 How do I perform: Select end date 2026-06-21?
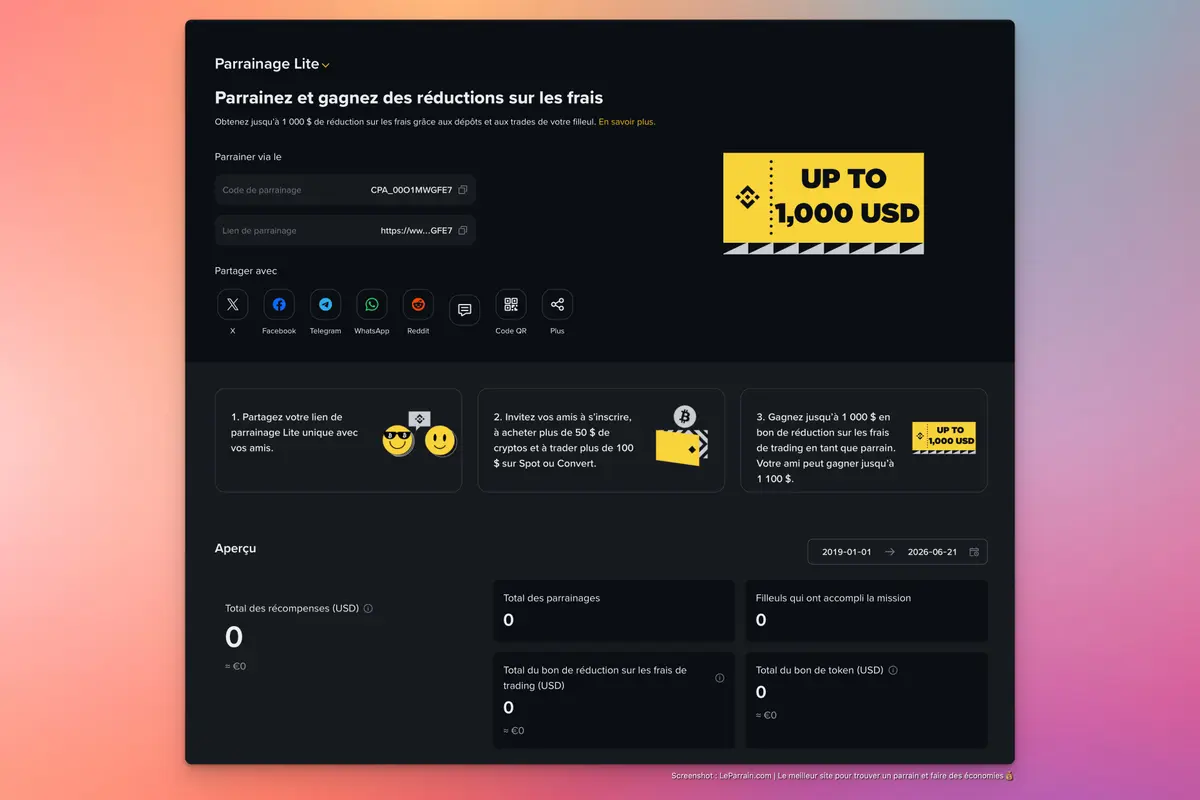tap(932, 552)
